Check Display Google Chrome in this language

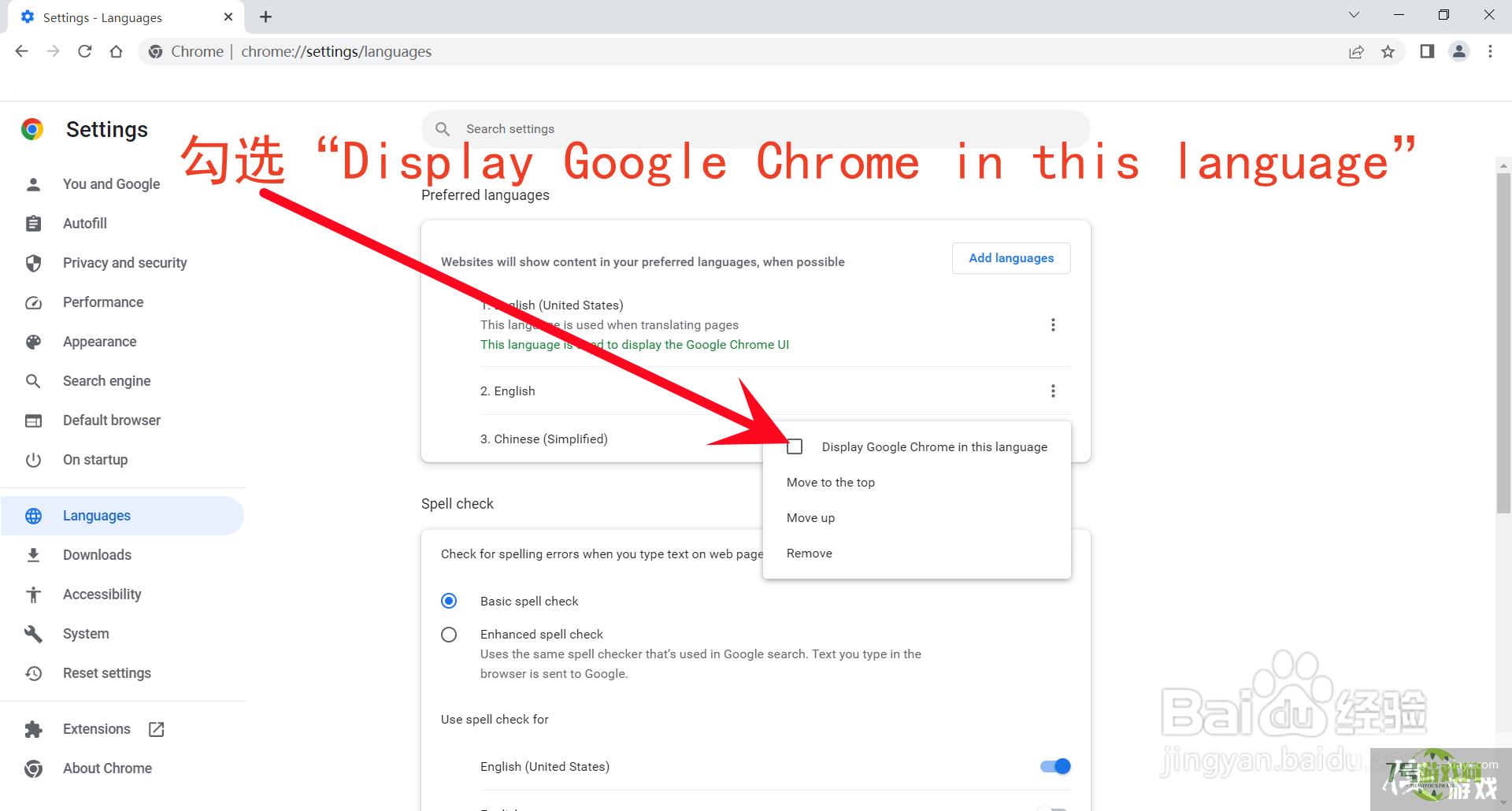pyautogui.click(x=795, y=447)
